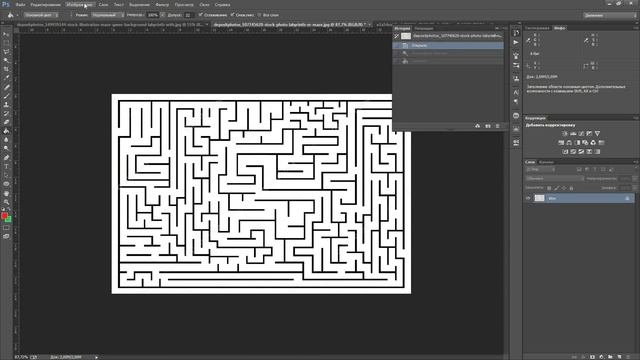Viewport: 640px width, 360px height.
Task: Open blending Mode dropdown in options bar
Action: [107, 15]
